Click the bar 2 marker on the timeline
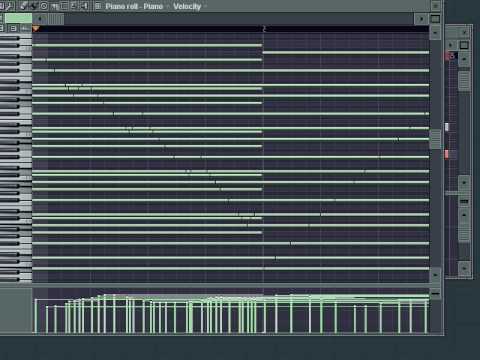480x360 pixels. coord(264,29)
